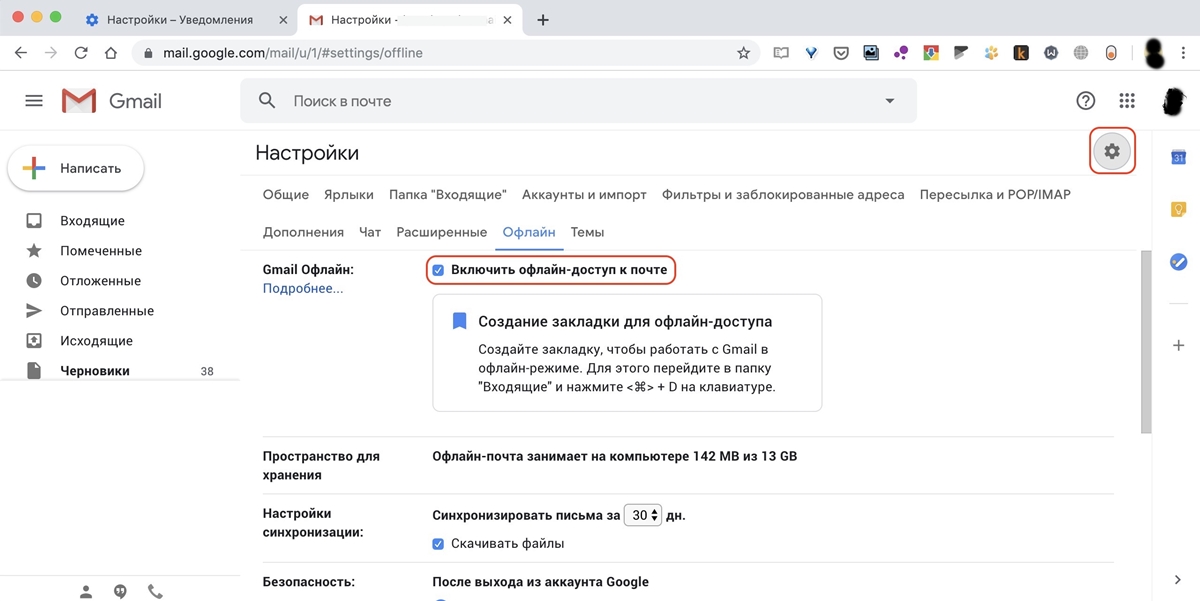
Task: Toggle the download attachments checkbox
Action: click(438, 544)
